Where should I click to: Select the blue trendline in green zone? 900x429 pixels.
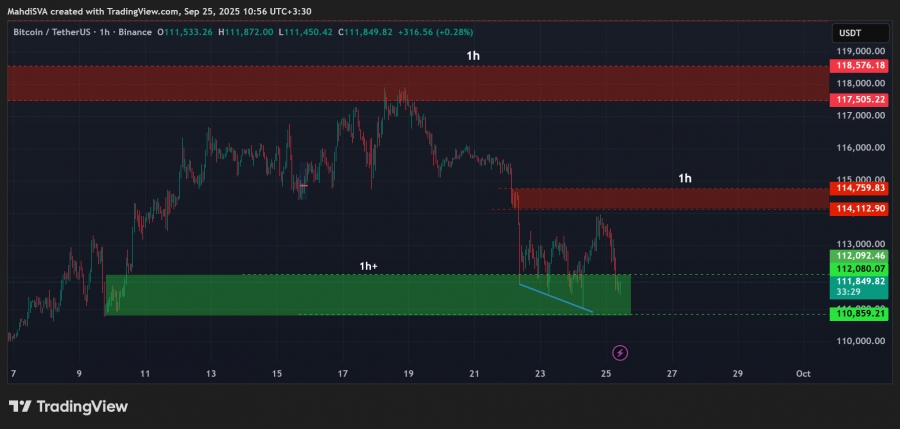(556, 298)
